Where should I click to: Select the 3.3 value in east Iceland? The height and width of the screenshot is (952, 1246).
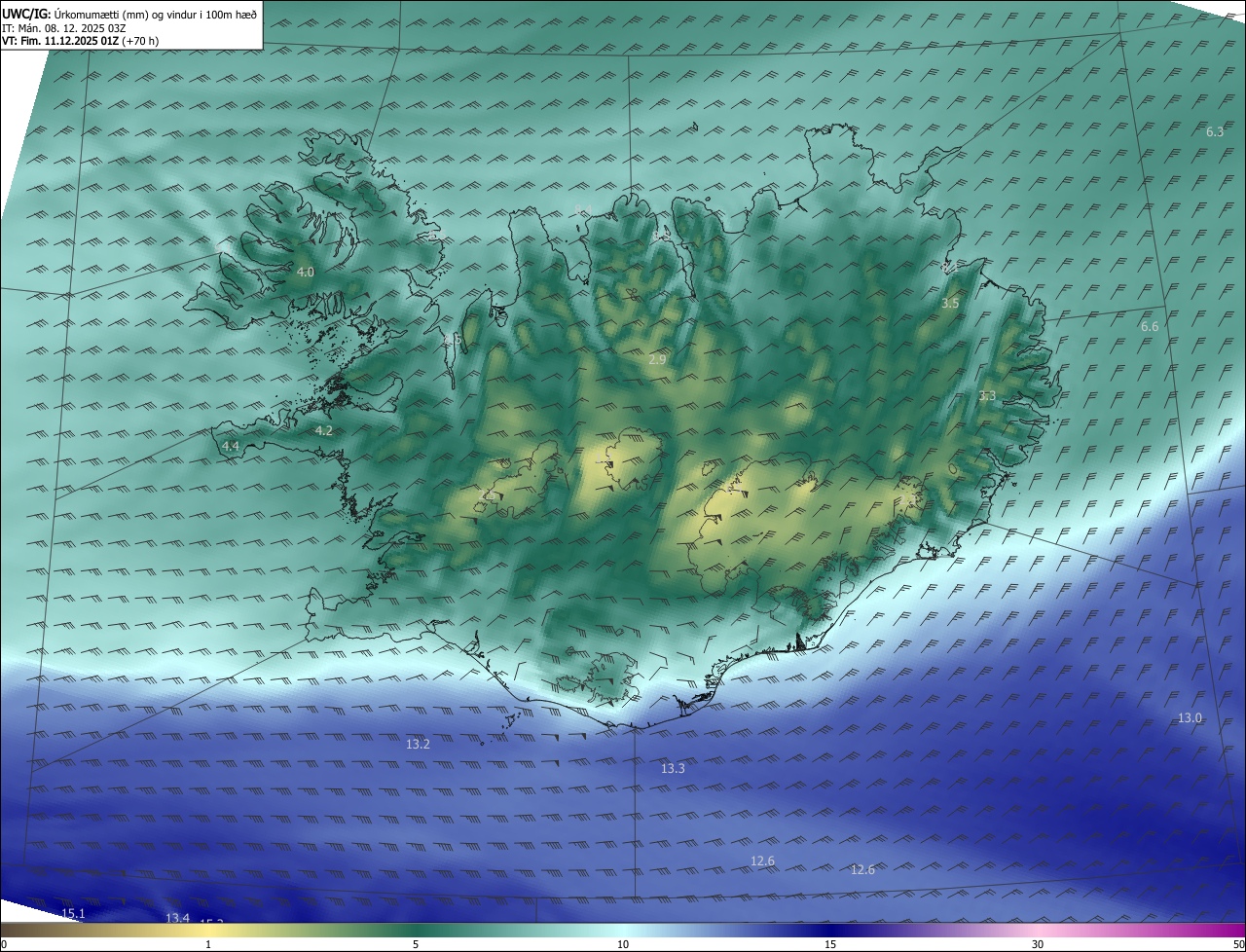(x=987, y=396)
